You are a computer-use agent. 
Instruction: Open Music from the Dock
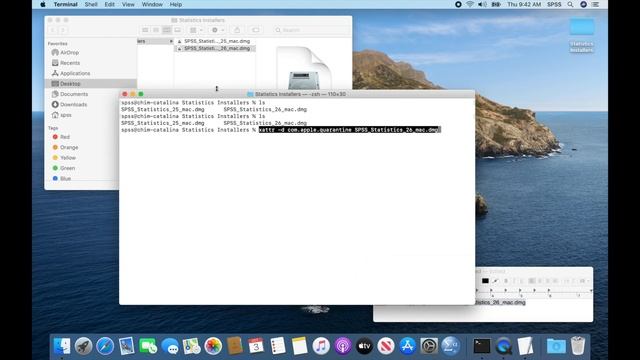point(321,346)
